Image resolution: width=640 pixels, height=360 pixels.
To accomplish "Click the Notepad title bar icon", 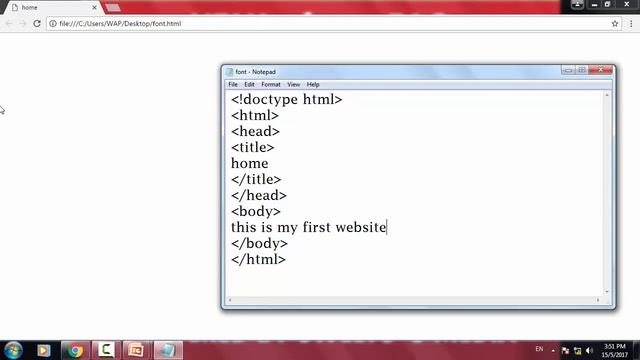I will (229, 72).
